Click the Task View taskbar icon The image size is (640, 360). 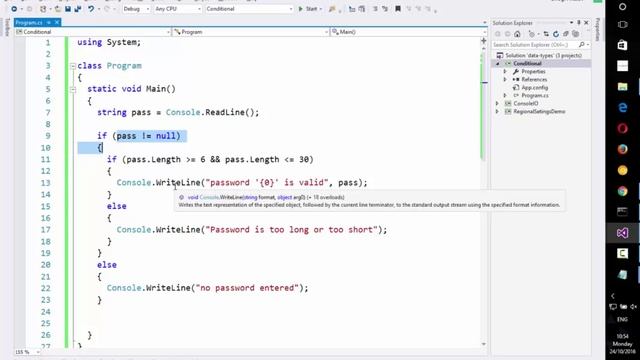tap(622, 24)
